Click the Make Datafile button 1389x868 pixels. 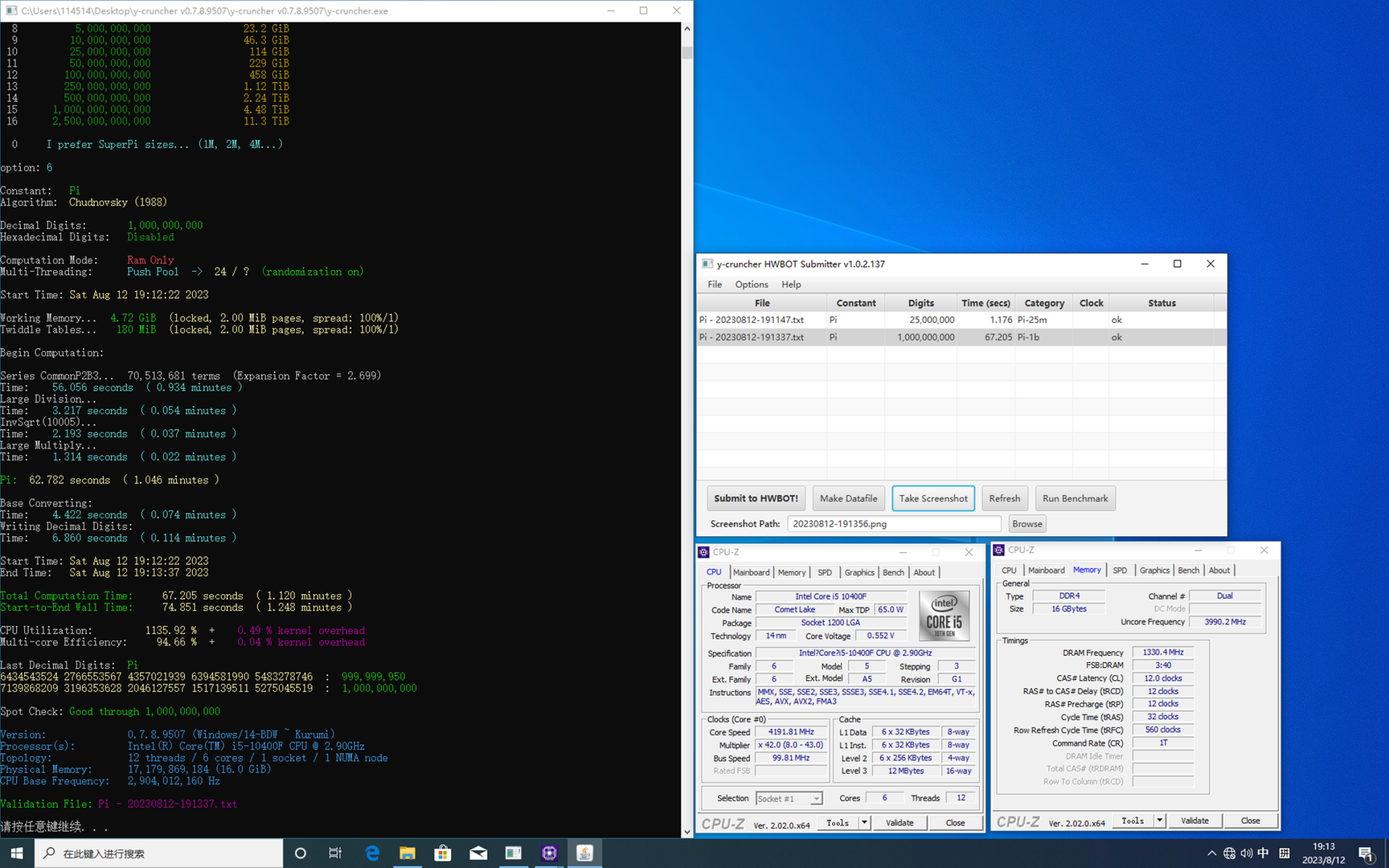[x=848, y=498]
